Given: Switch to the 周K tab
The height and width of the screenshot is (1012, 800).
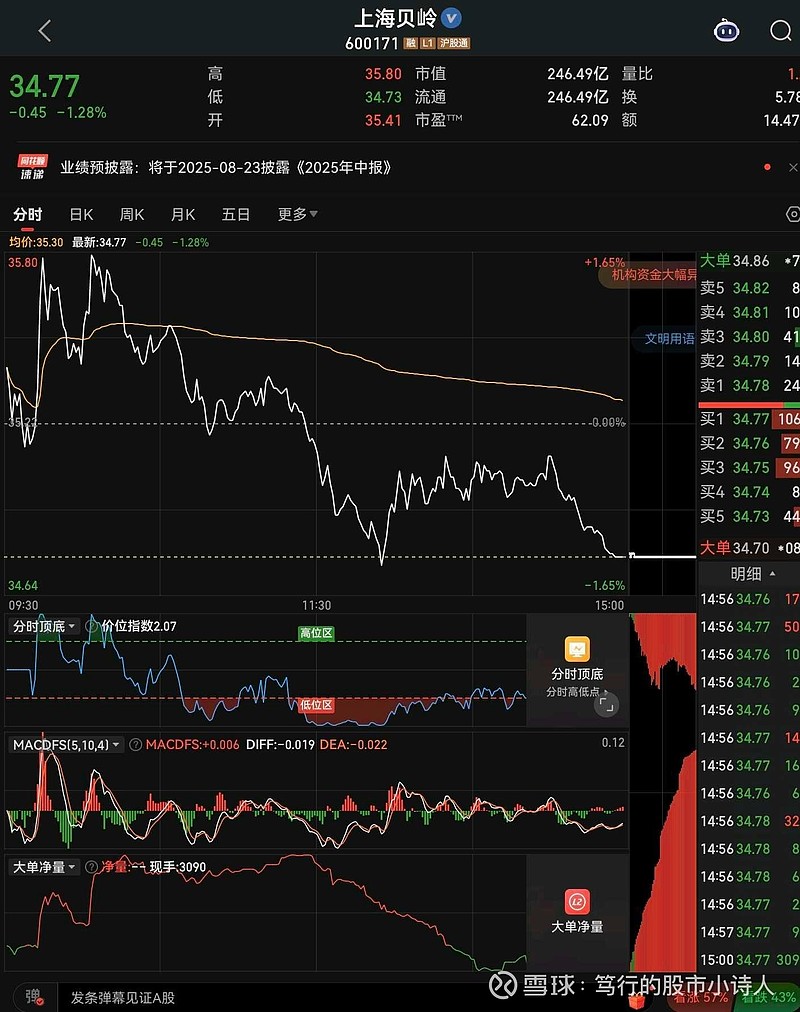Looking at the screenshot, I should [x=132, y=214].
